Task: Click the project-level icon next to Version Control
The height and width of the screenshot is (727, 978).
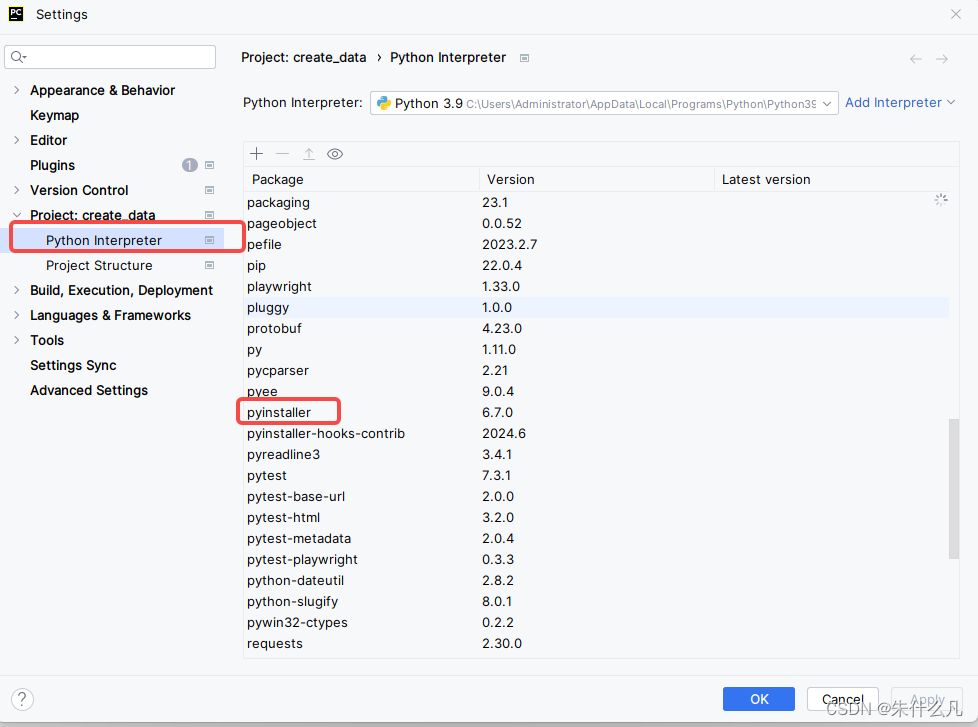Action: click(210, 190)
